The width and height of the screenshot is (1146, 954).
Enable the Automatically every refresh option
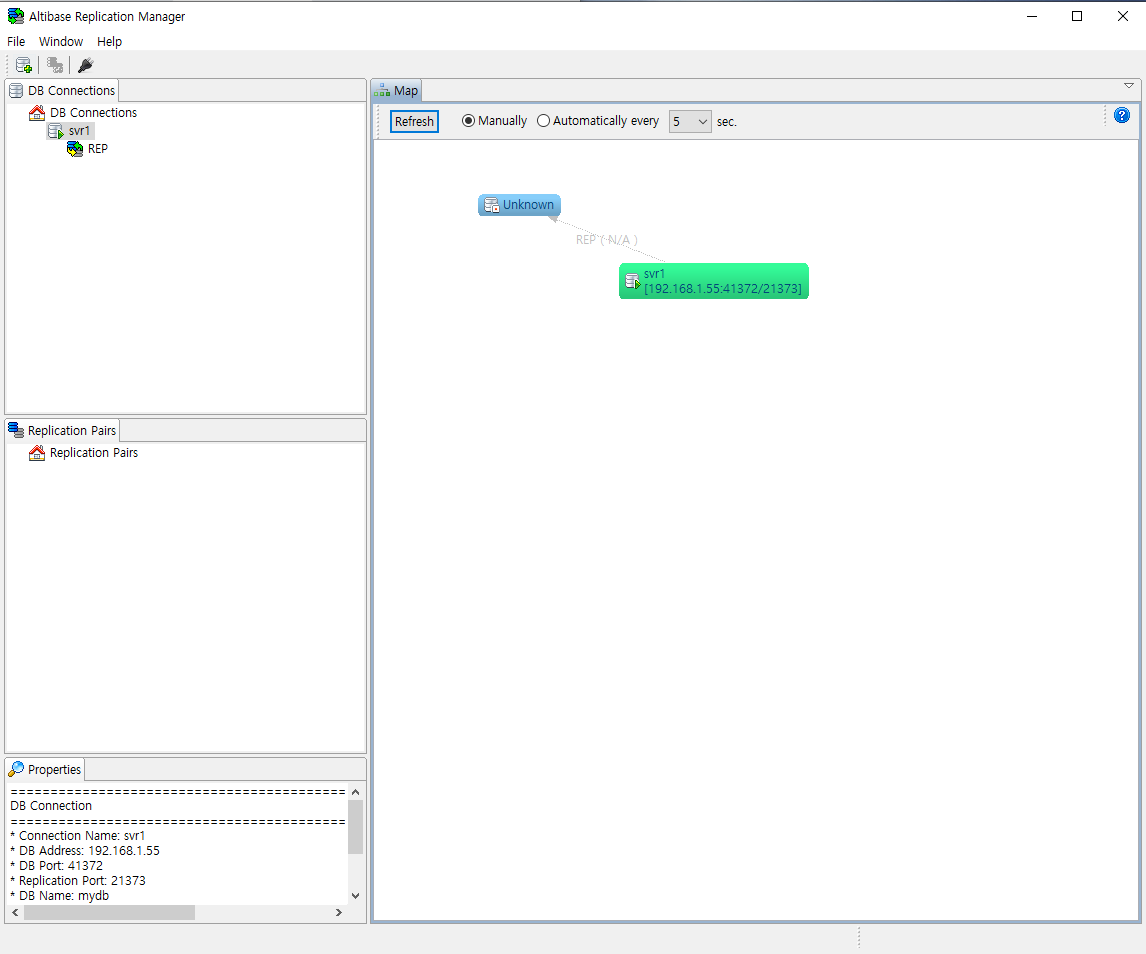544,121
